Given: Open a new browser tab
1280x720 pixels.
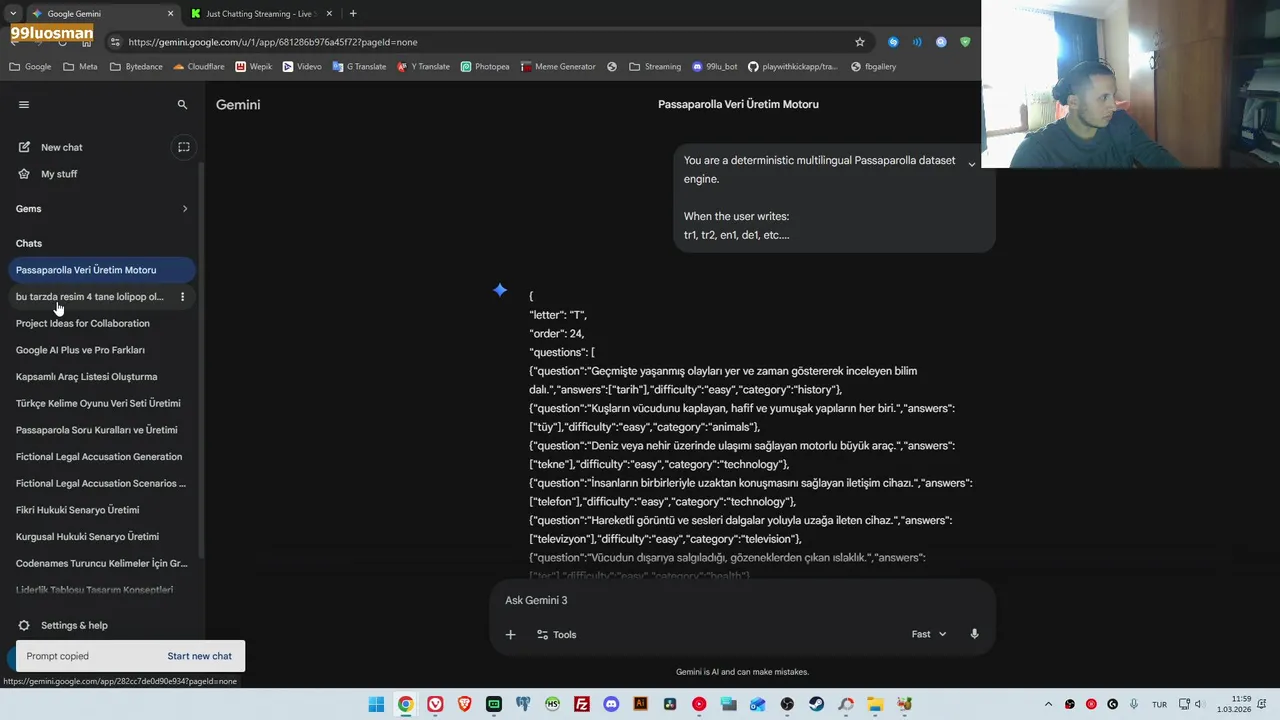Looking at the screenshot, I should click(353, 14).
